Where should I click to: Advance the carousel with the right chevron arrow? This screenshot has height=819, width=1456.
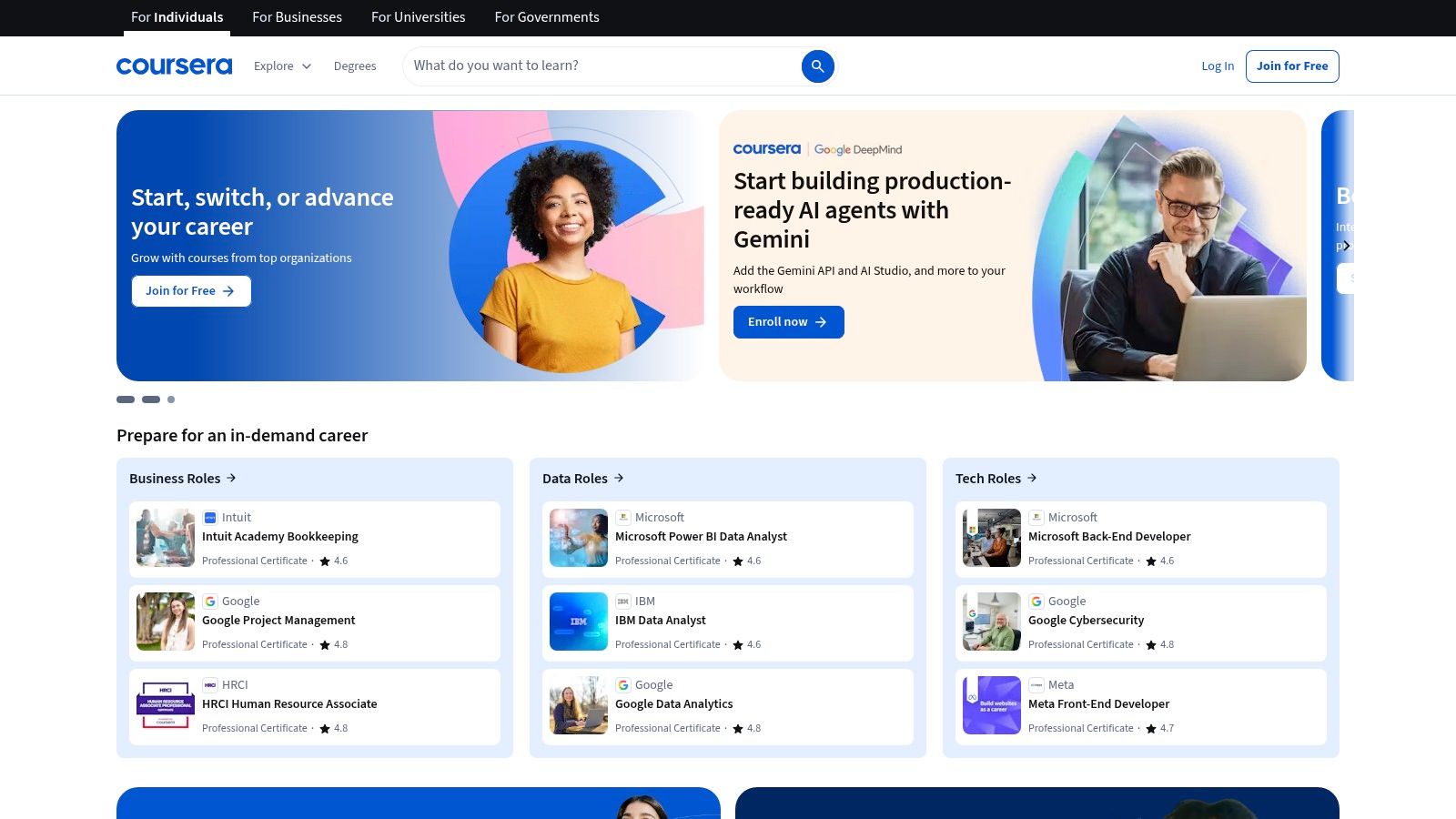point(1346,246)
